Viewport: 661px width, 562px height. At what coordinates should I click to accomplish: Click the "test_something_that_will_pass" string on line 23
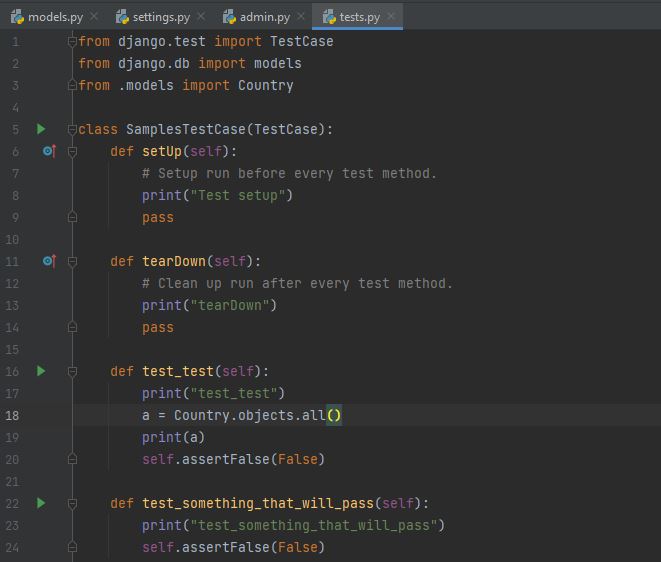click(313, 525)
